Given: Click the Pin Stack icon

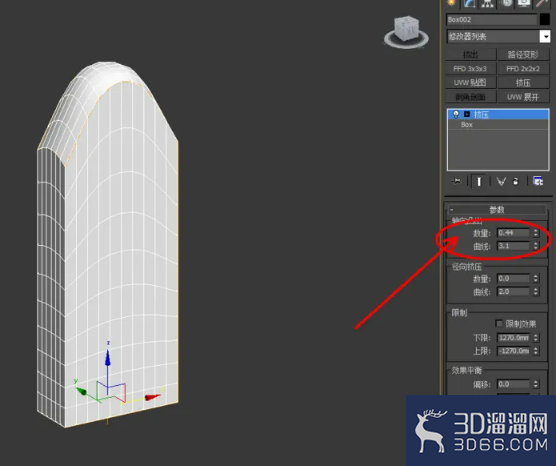Looking at the screenshot, I should tap(457, 182).
